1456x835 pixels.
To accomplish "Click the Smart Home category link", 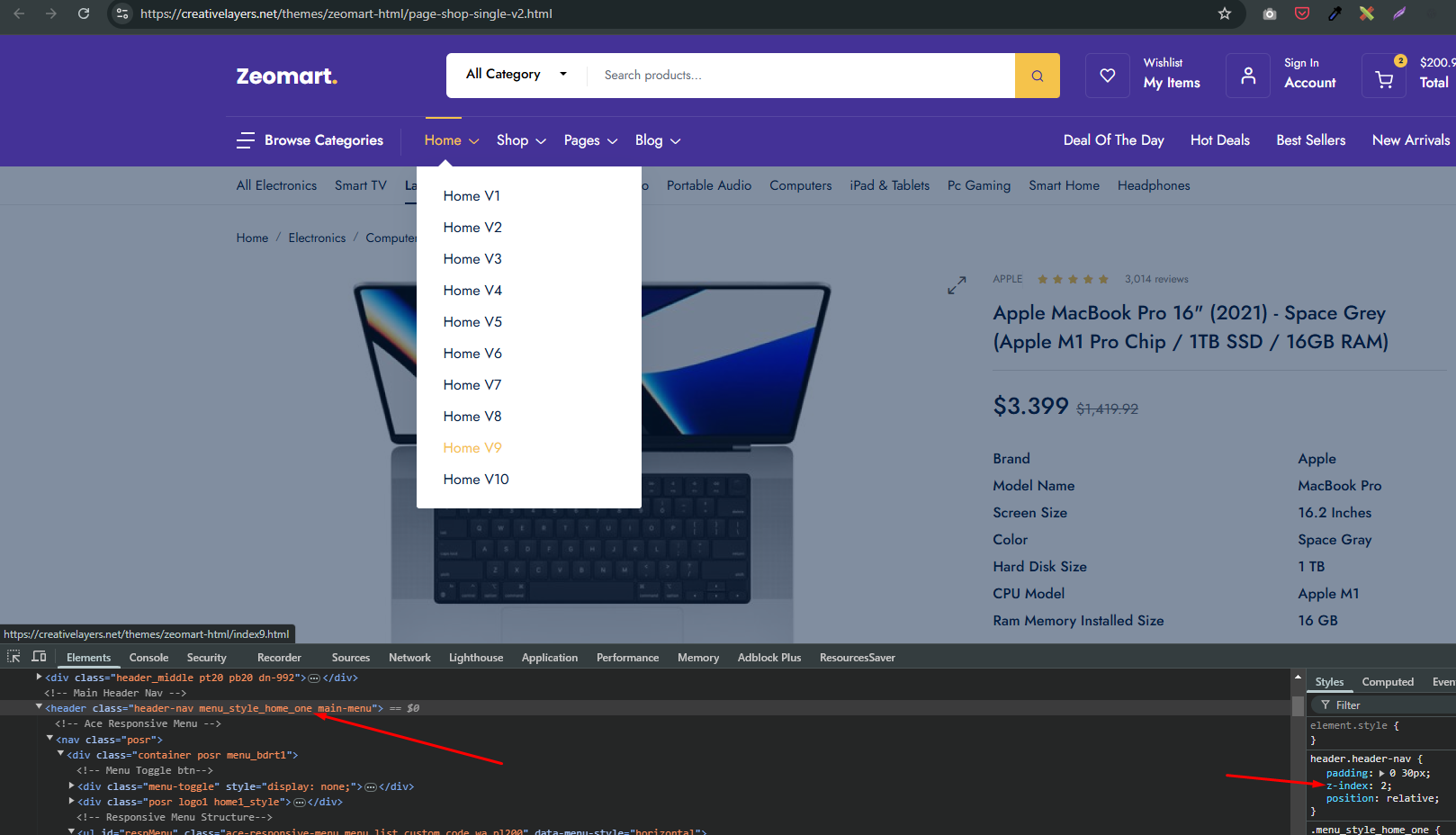I will (1064, 185).
